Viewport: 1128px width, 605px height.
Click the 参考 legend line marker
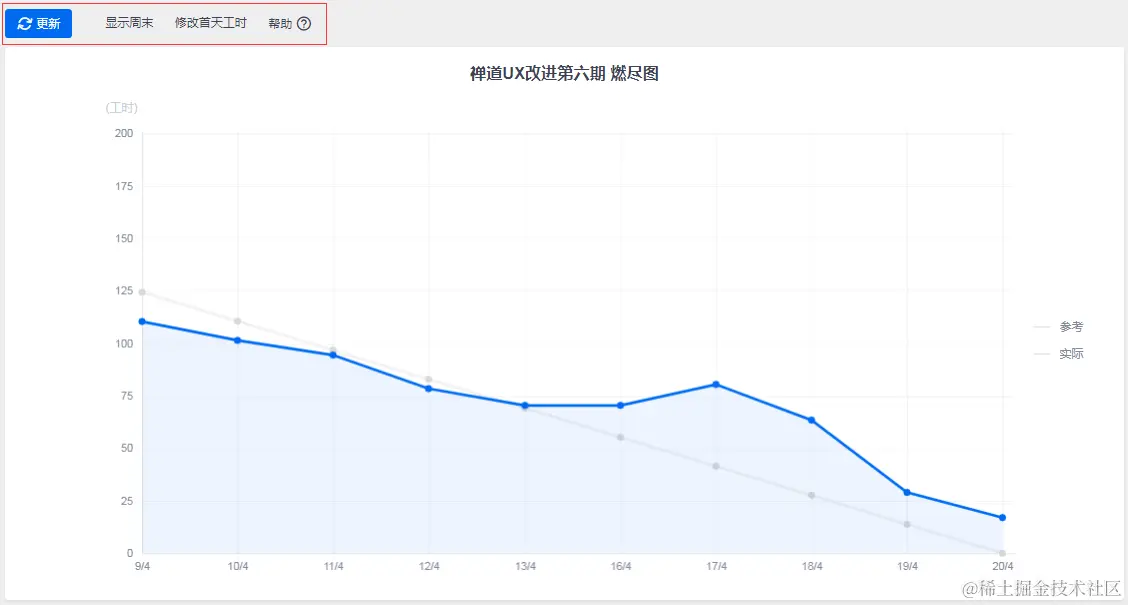[1040, 326]
